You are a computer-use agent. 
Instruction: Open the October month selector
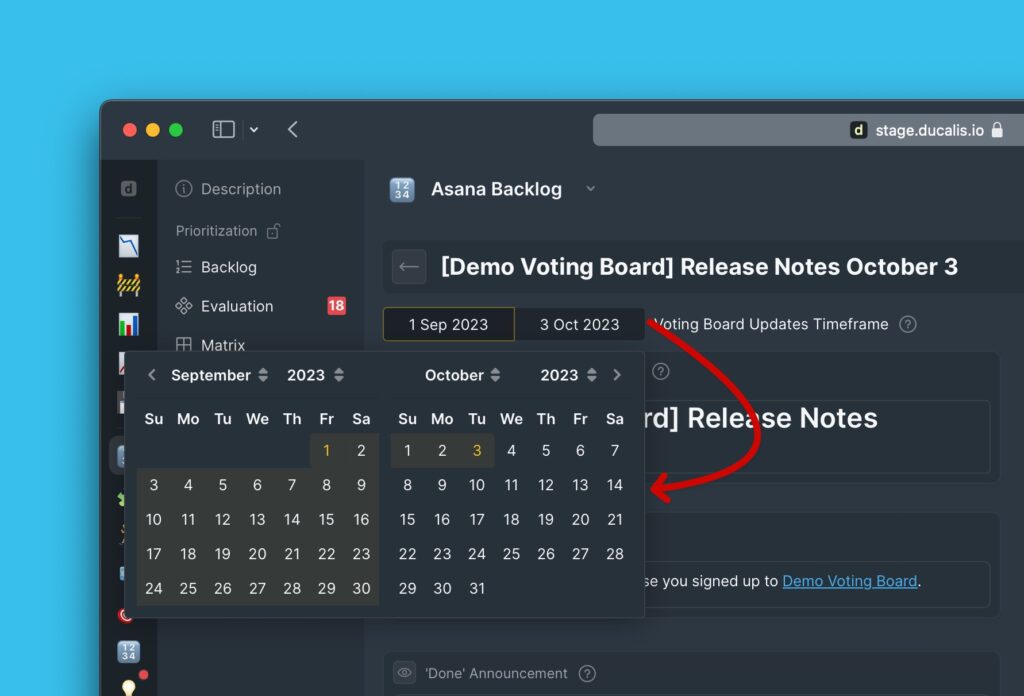[462, 375]
